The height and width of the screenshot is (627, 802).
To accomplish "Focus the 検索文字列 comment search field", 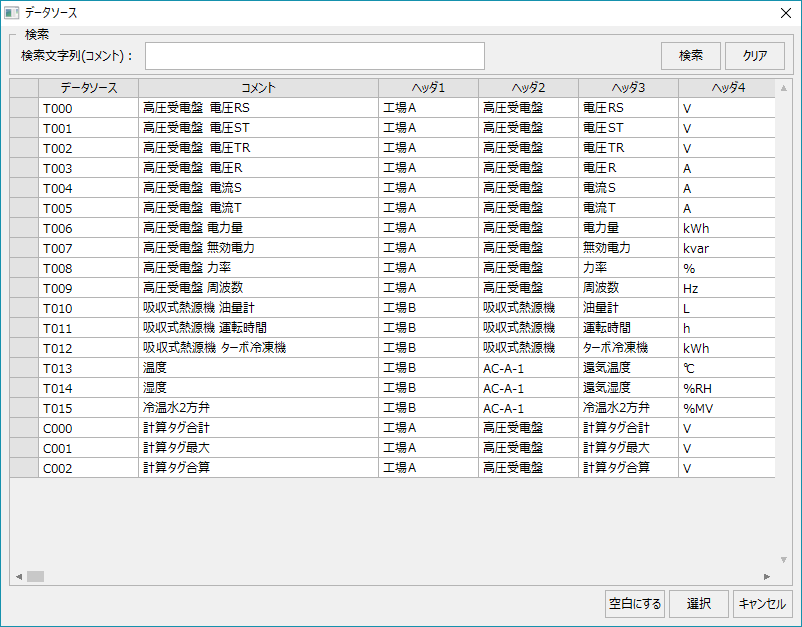I will click(x=315, y=56).
